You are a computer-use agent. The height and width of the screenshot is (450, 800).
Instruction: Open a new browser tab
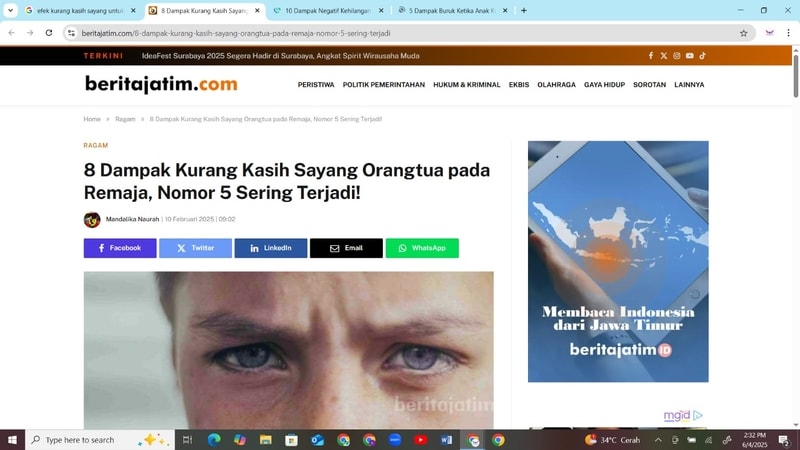click(523, 10)
